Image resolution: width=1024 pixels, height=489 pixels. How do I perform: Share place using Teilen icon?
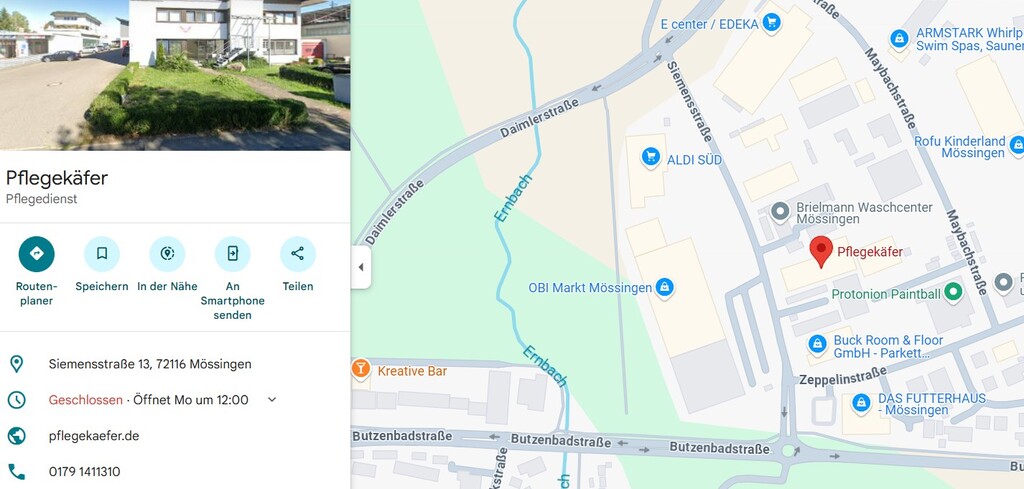298,254
